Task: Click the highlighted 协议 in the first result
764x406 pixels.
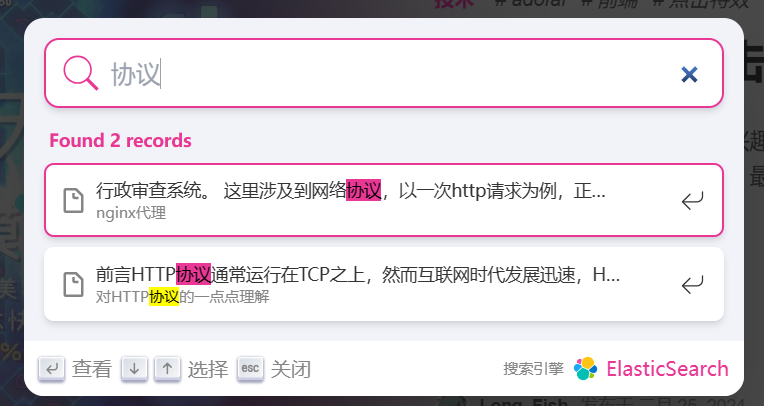Action: pos(363,191)
